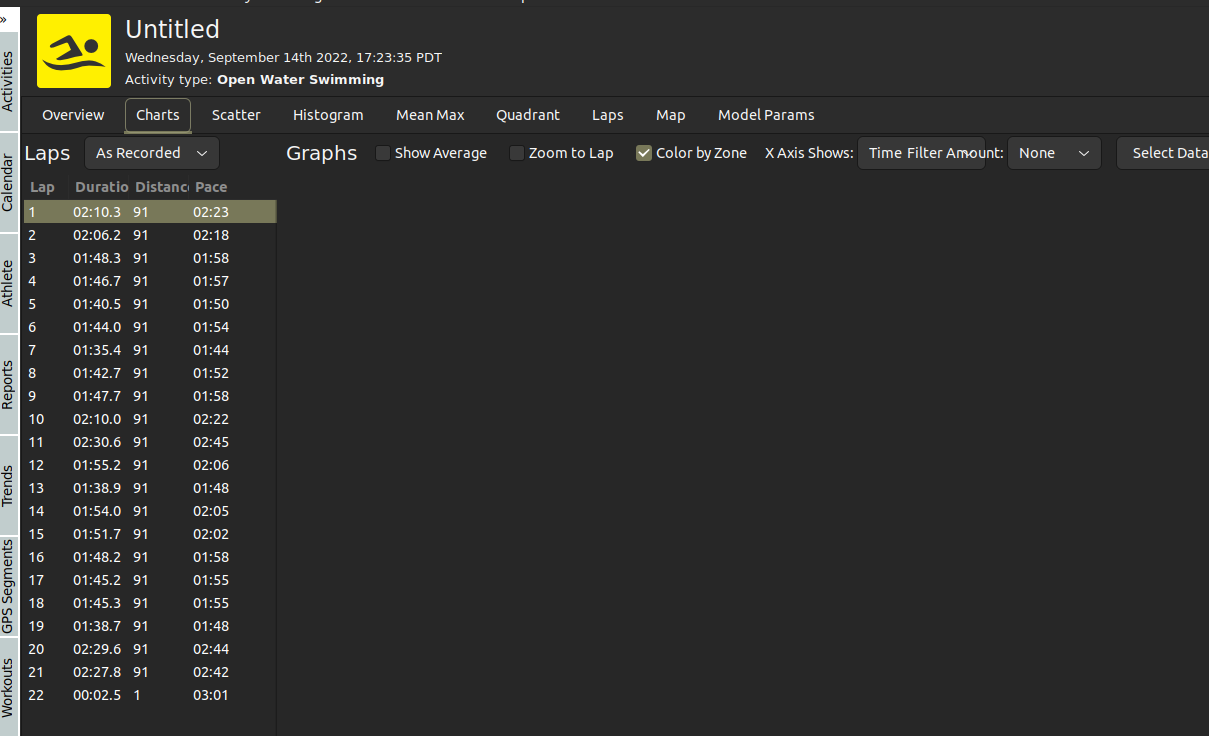The height and width of the screenshot is (736, 1209).
Task: Open the X Axis None dropdown
Action: (x=1054, y=153)
